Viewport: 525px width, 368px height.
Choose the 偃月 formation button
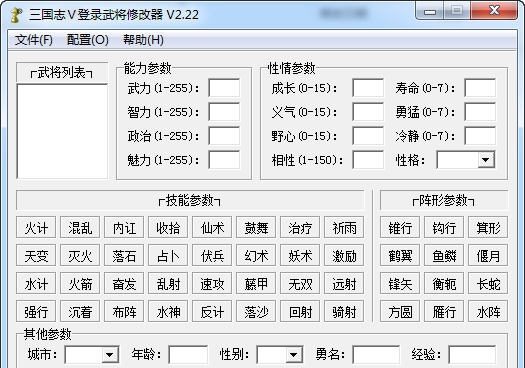coord(488,255)
